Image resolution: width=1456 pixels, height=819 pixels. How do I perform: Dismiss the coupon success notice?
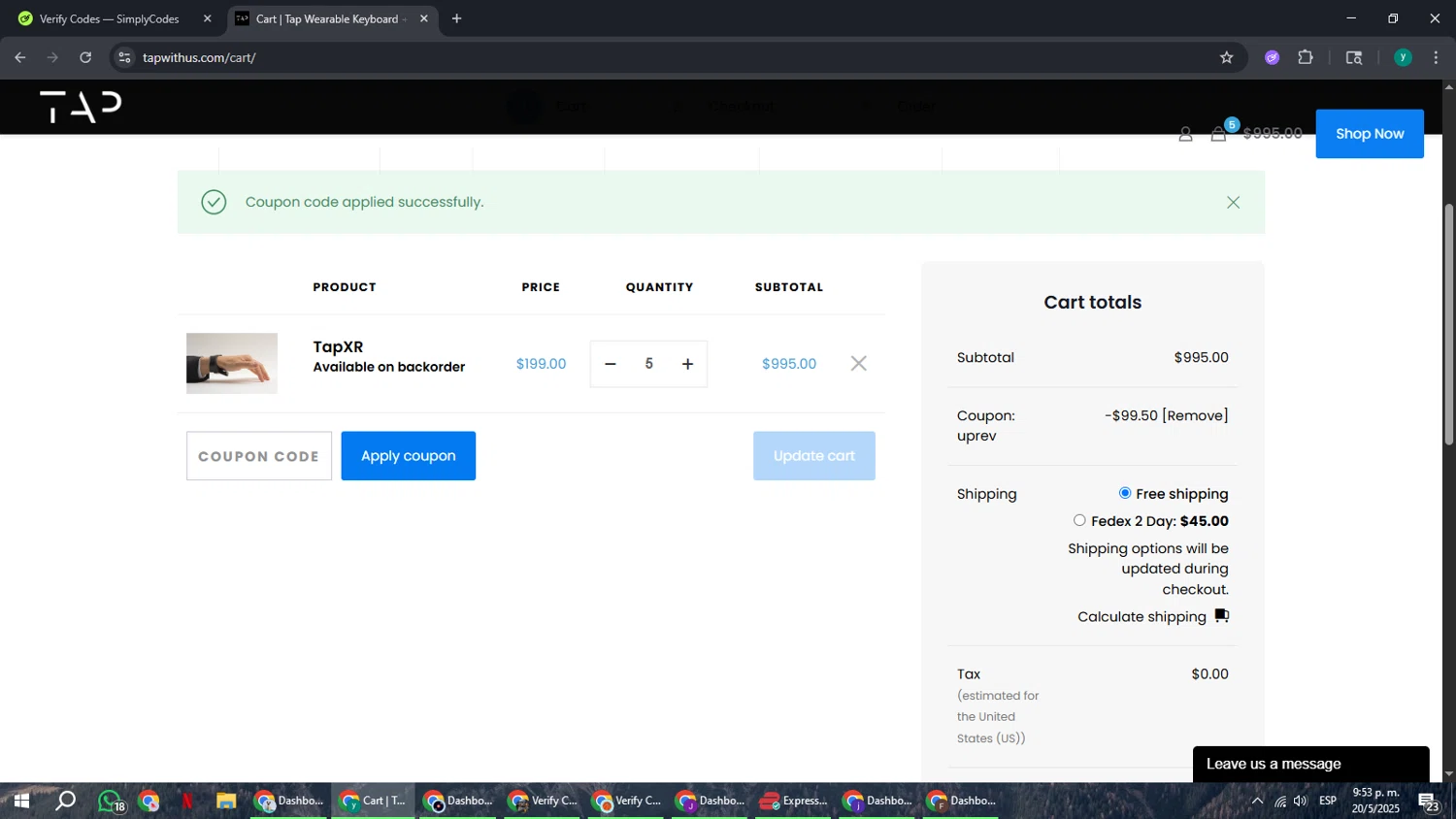point(1233,202)
